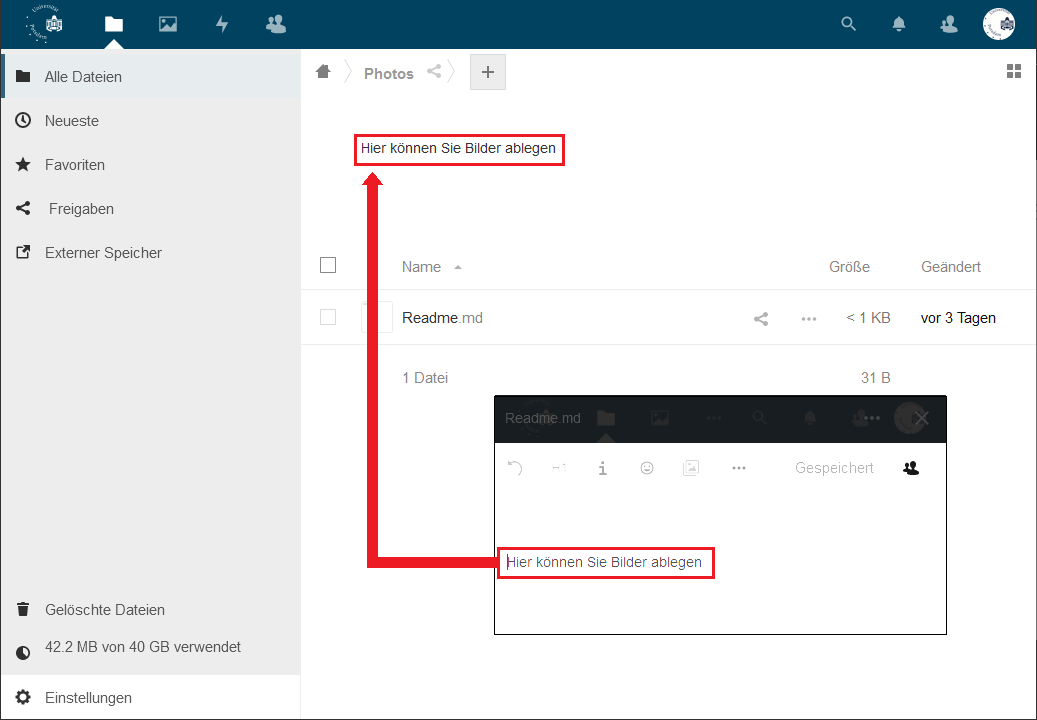Viewport: 1037px width, 720px height.
Task: Sort files by Name column
Action: [x=421, y=267]
